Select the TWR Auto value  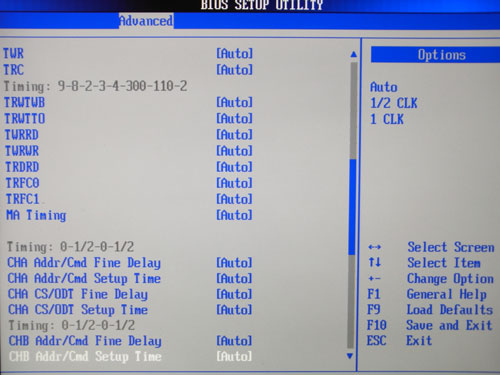click(235, 53)
